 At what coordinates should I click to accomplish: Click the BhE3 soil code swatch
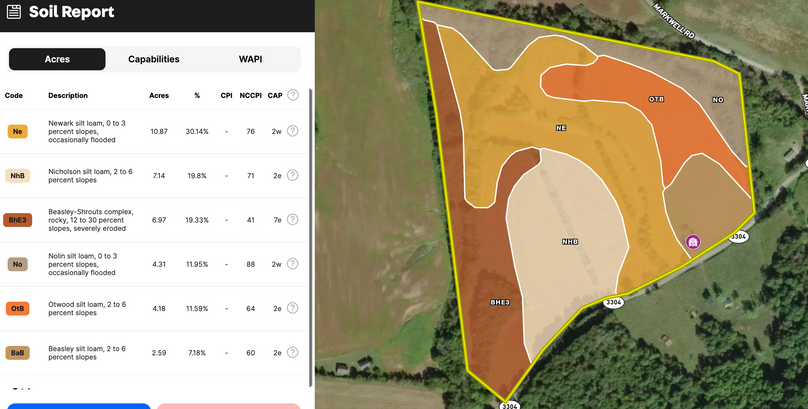(18, 220)
